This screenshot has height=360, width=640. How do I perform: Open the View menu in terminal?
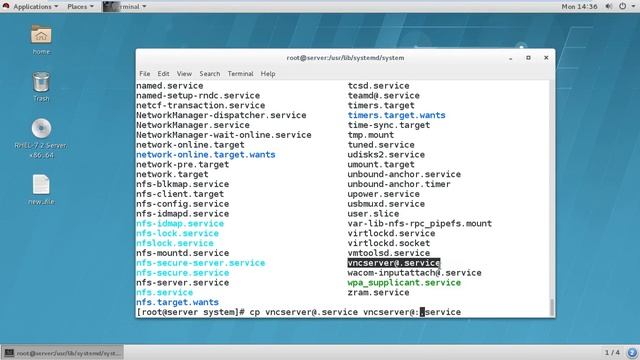[184, 73]
